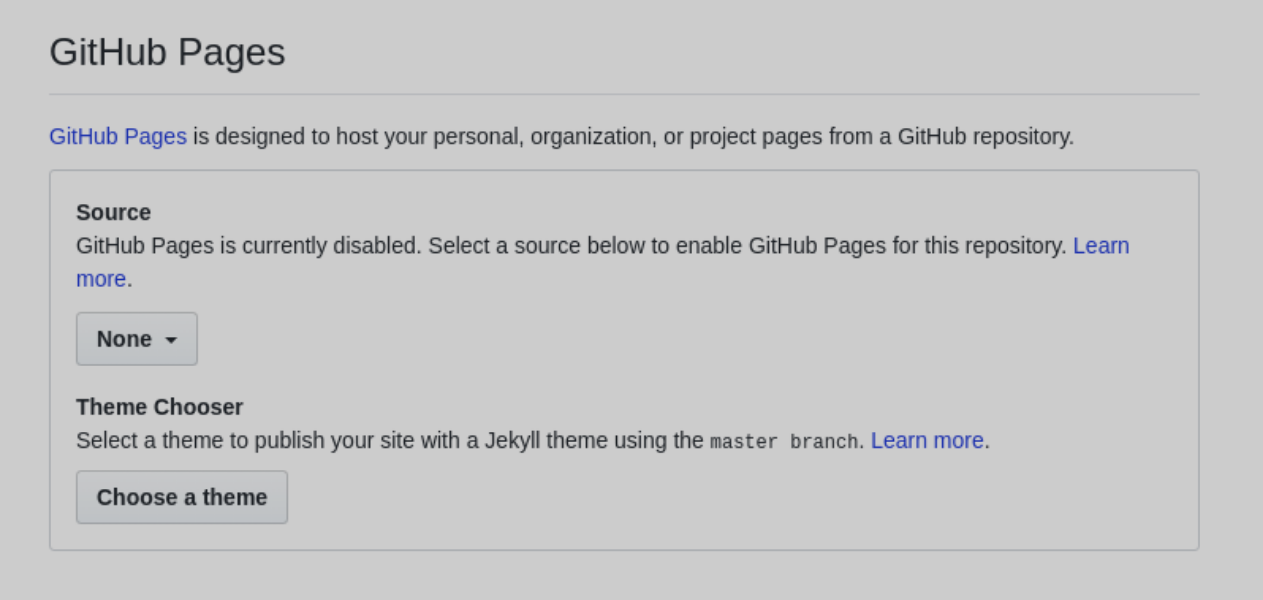
Task: Click the word 'more' under Source description
Action: pyautogui.click(x=101, y=279)
